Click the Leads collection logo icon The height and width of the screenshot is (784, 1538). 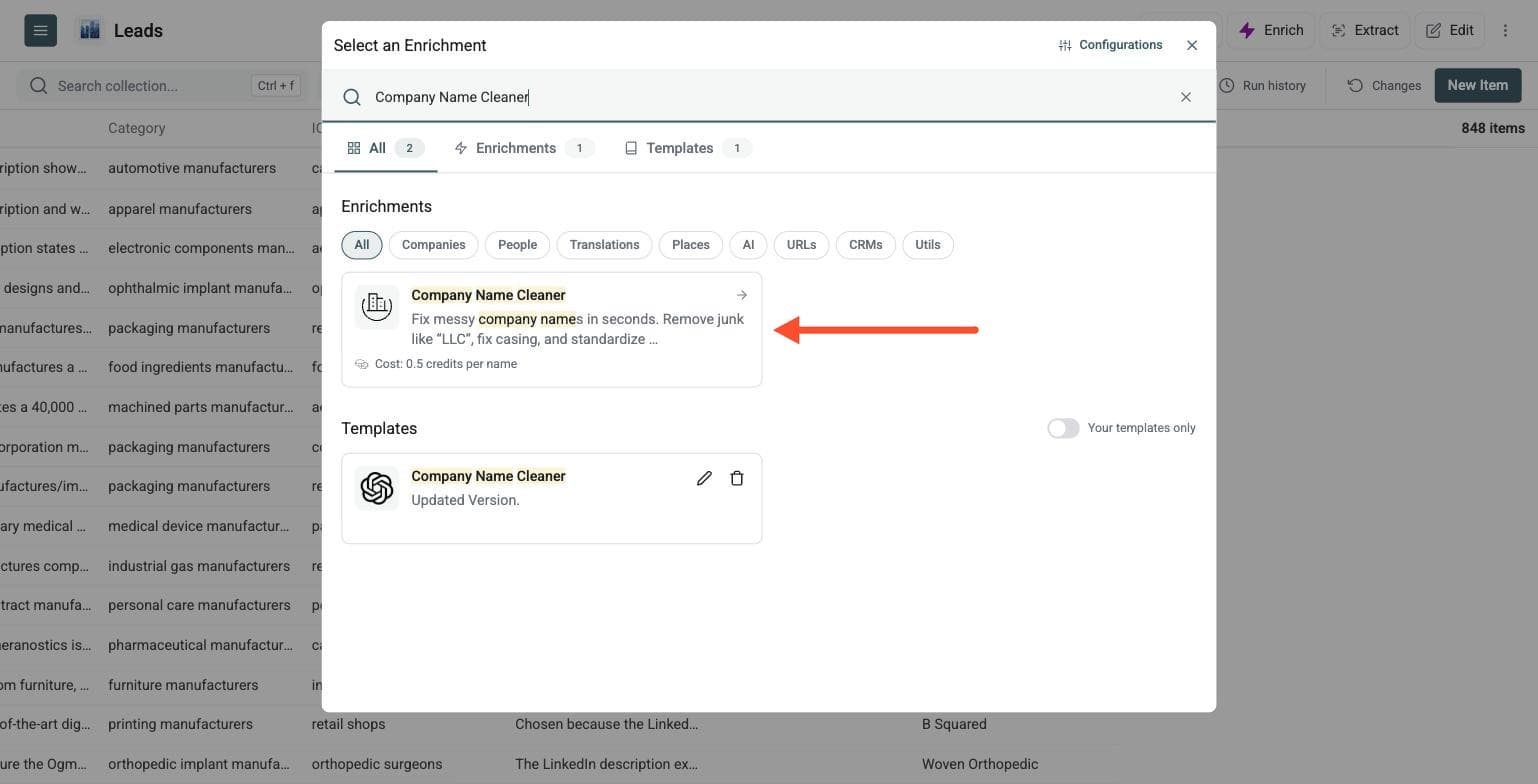click(90, 30)
